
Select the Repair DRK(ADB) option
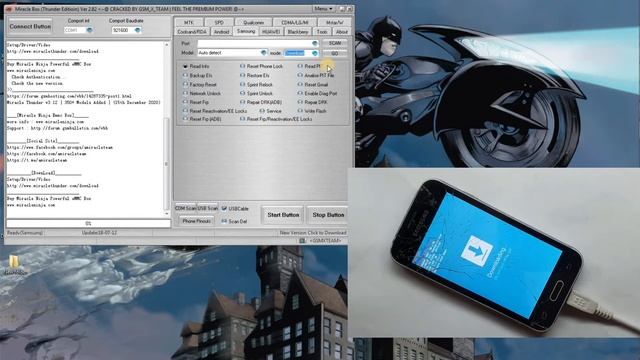click(x=261, y=102)
